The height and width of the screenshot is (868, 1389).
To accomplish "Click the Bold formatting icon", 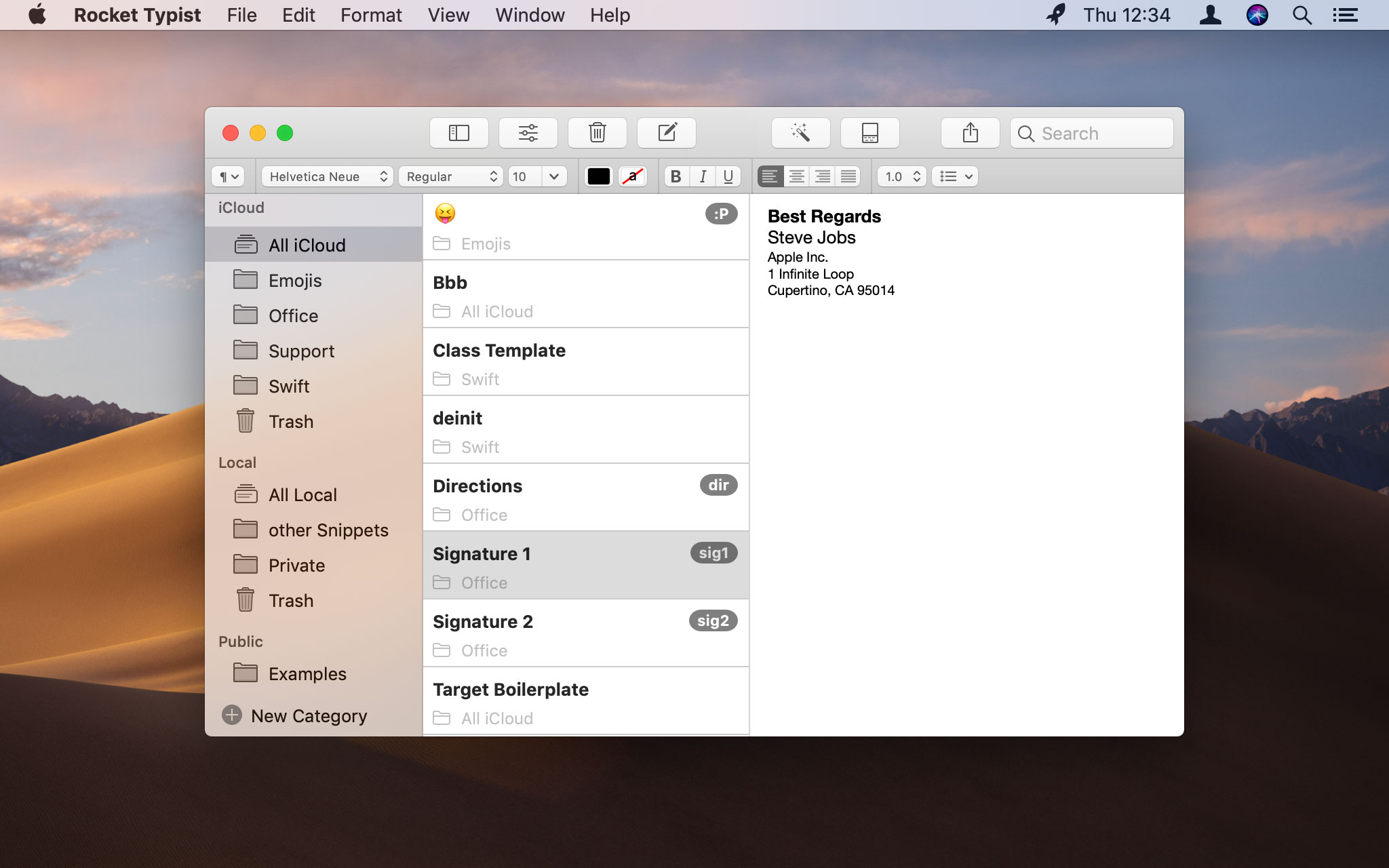I will click(676, 176).
